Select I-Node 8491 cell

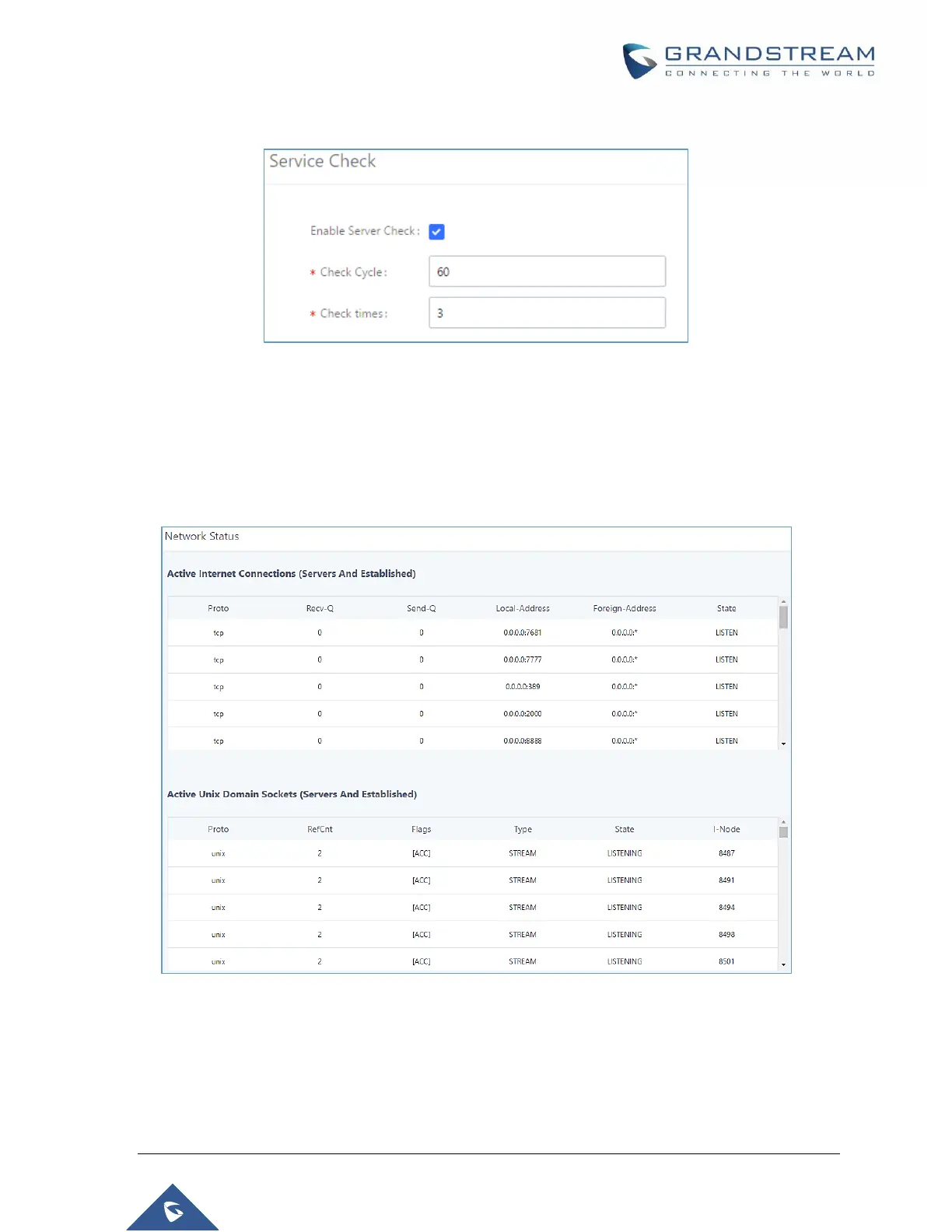coord(726,880)
